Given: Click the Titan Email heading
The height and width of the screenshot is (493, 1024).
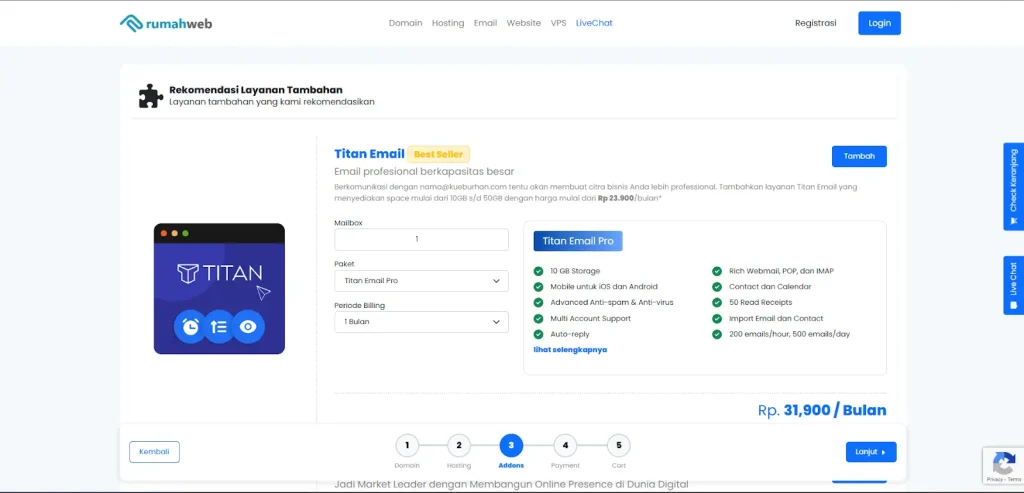Looking at the screenshot, I should [x=369, y=155].
